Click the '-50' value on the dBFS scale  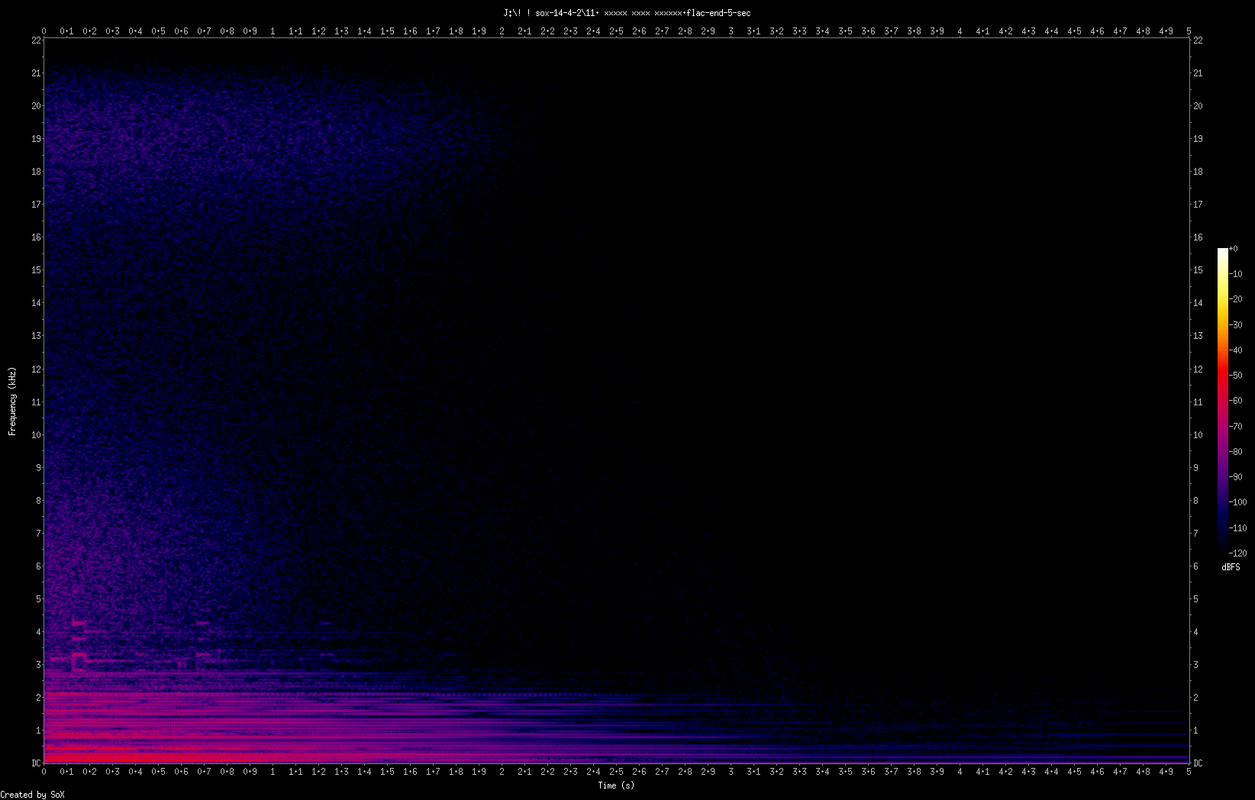coord(1235,375)
